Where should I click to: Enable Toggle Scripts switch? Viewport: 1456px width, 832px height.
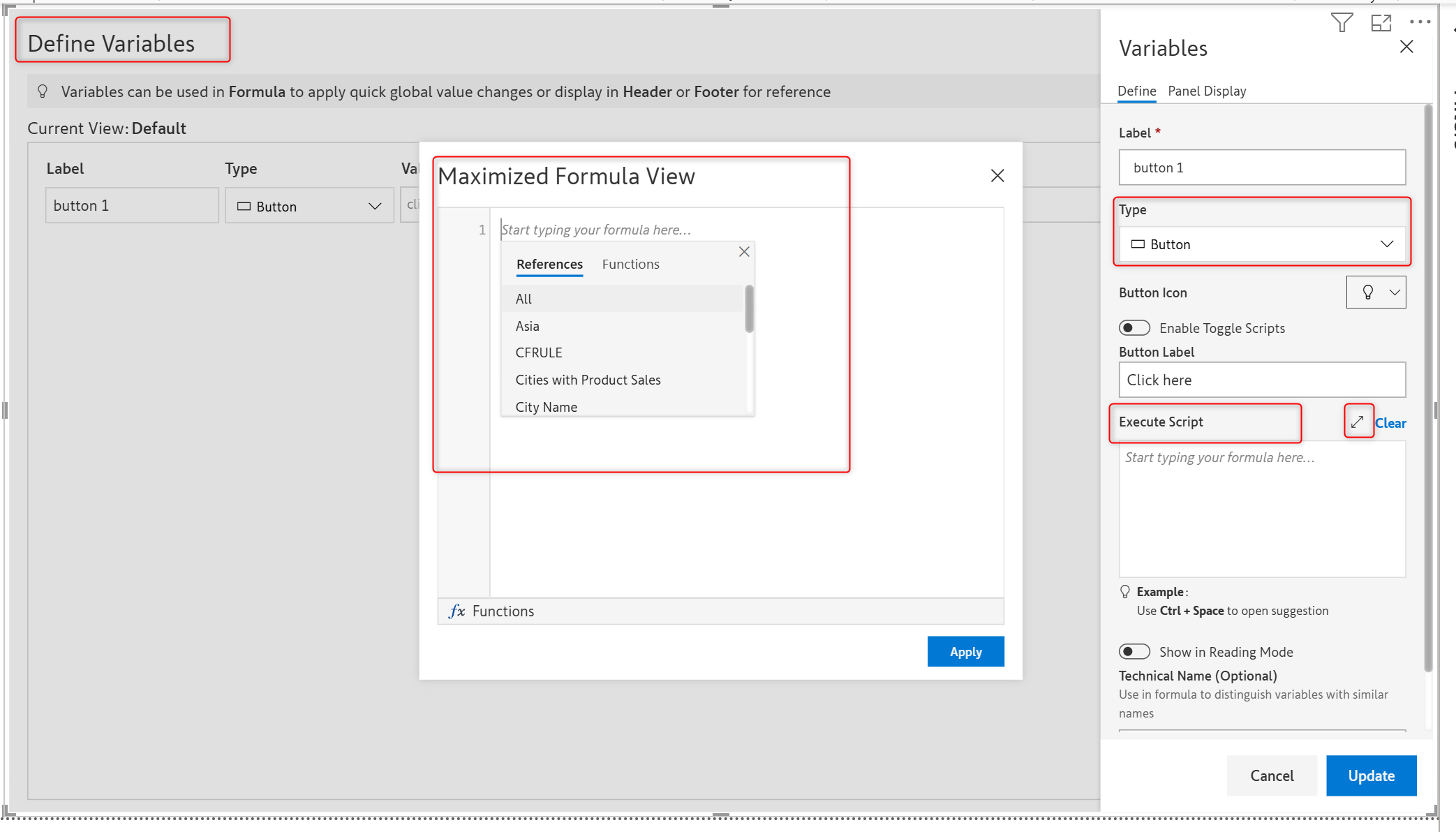[x=1134, y=328]
